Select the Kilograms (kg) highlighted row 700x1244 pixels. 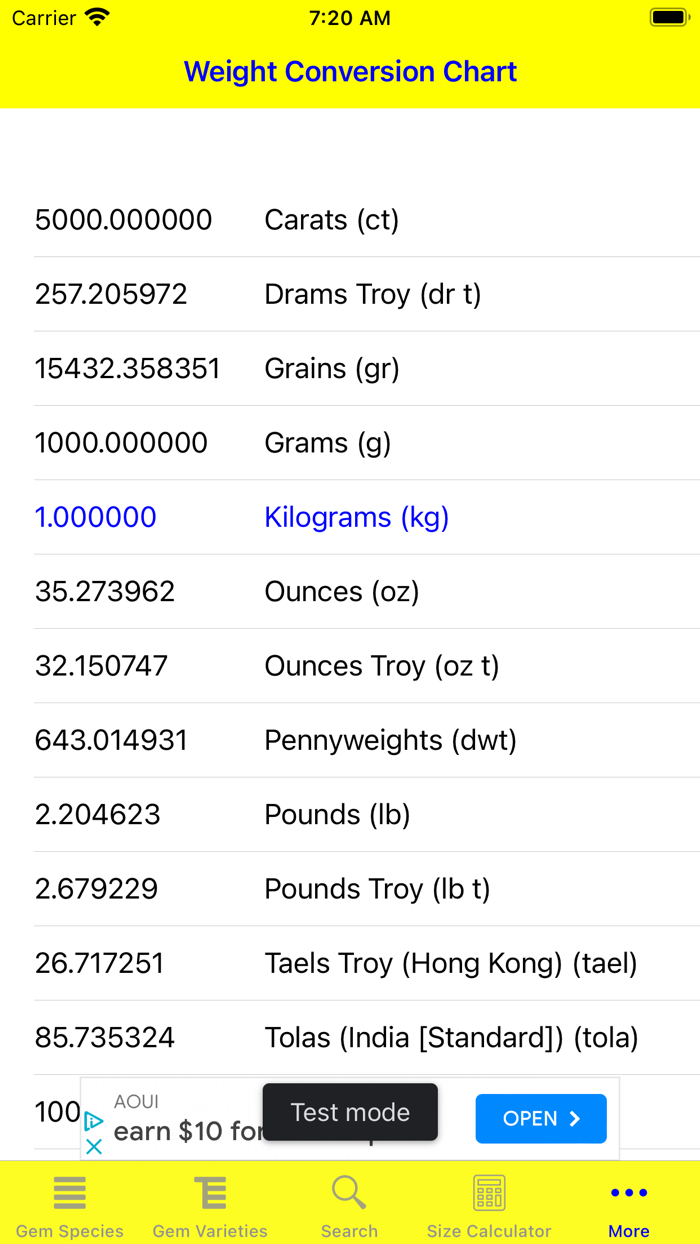click(350, 517)
